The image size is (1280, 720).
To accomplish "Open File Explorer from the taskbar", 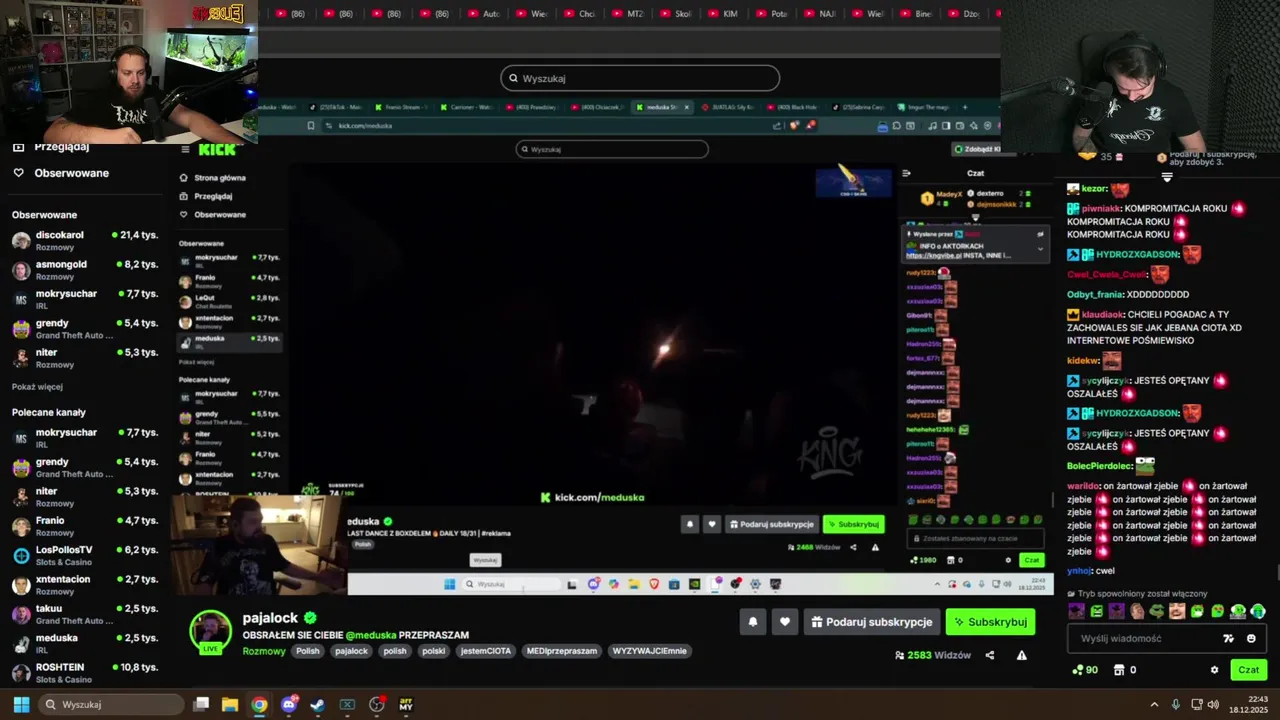I will coord(230,704).
